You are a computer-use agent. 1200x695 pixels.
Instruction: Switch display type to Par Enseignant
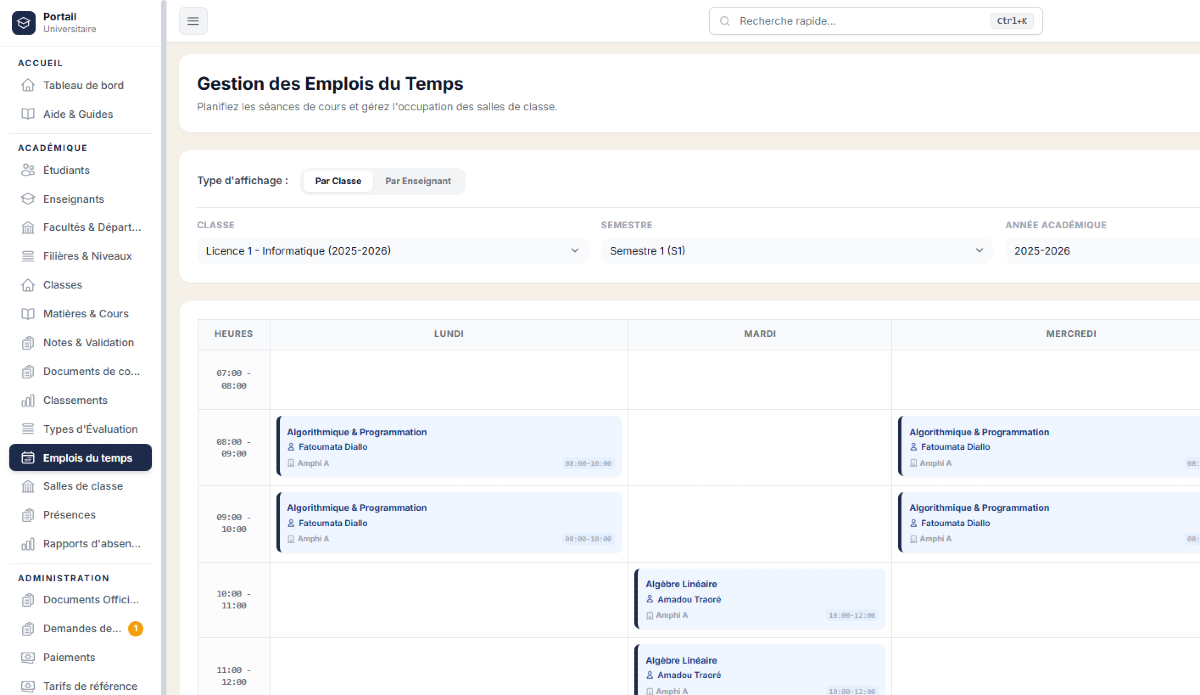click(x=418, y=181)
